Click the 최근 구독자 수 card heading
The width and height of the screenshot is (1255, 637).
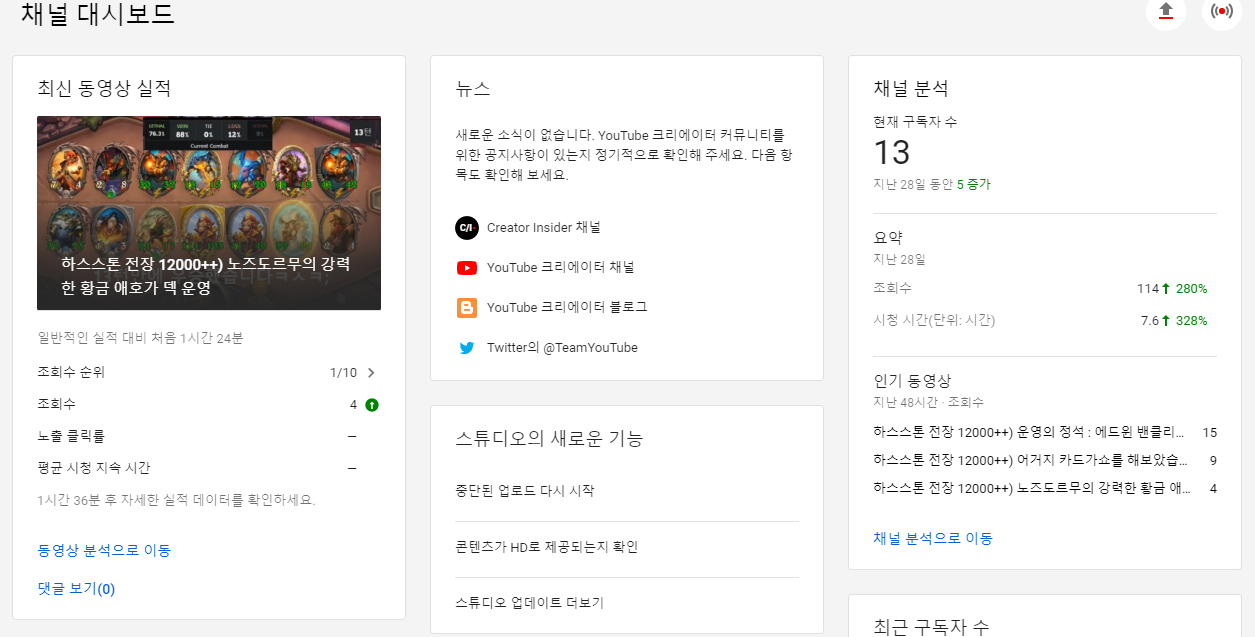point(931,626)
